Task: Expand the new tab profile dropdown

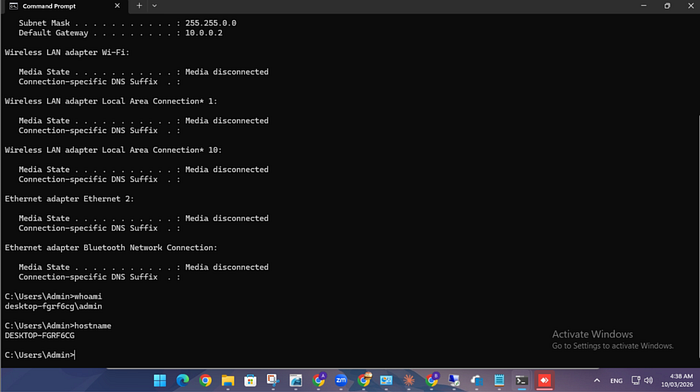Action: 154,6
